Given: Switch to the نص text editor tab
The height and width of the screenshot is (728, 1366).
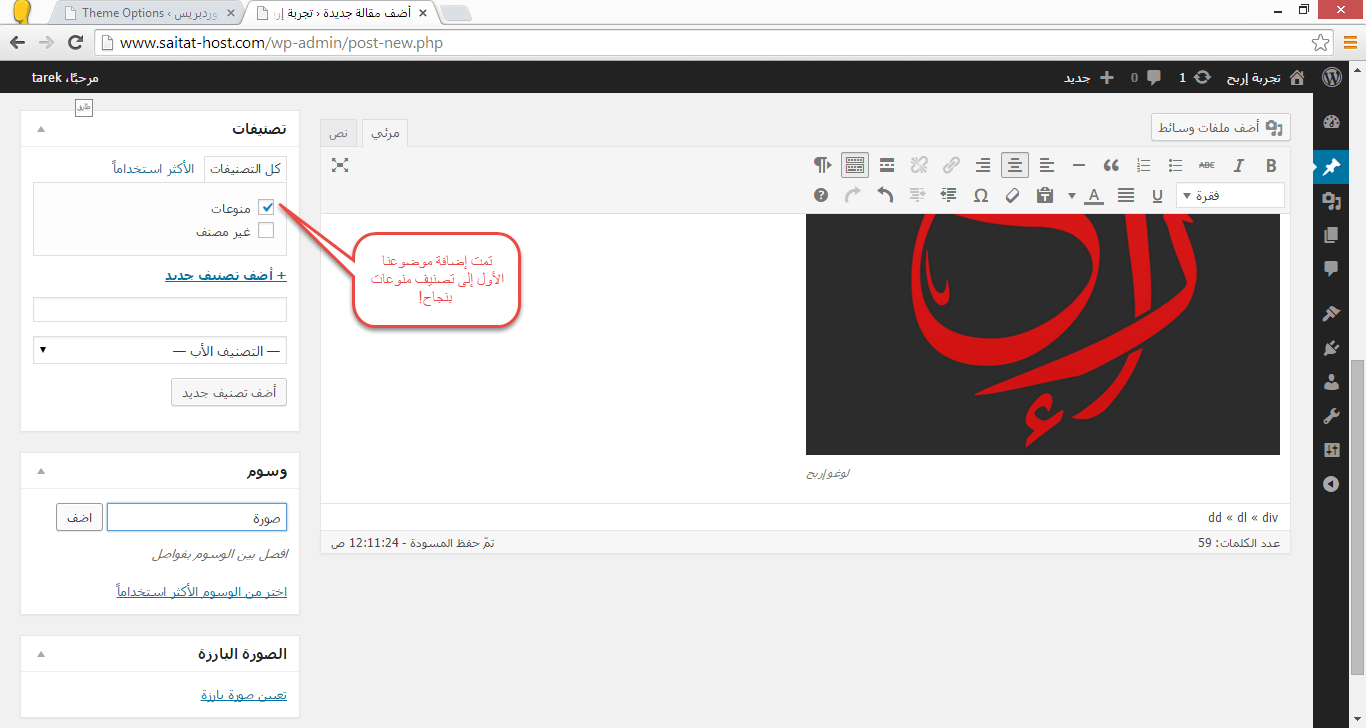Looking at the screenshot, I should click(338, 133).
